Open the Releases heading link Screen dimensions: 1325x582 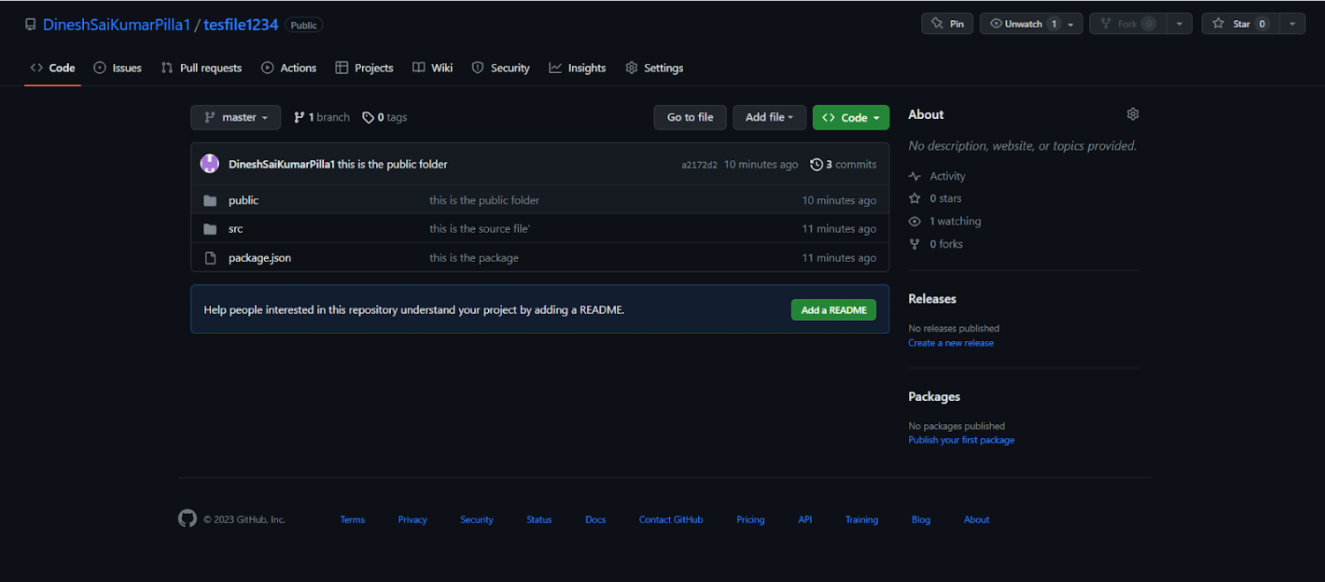(932, 299)
